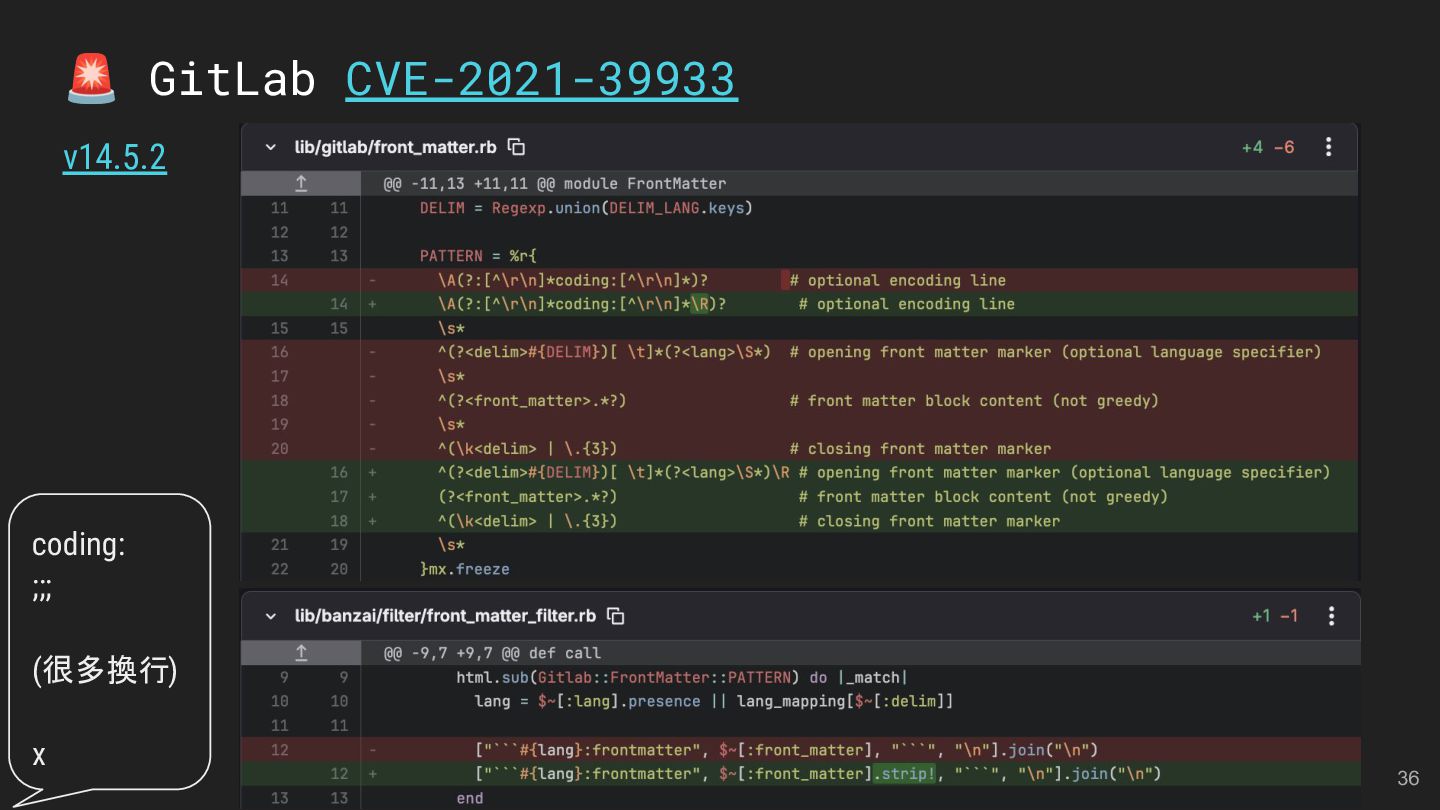
Task: Open more options for front_matter_filter.rb
Action: pos(1331,616)
